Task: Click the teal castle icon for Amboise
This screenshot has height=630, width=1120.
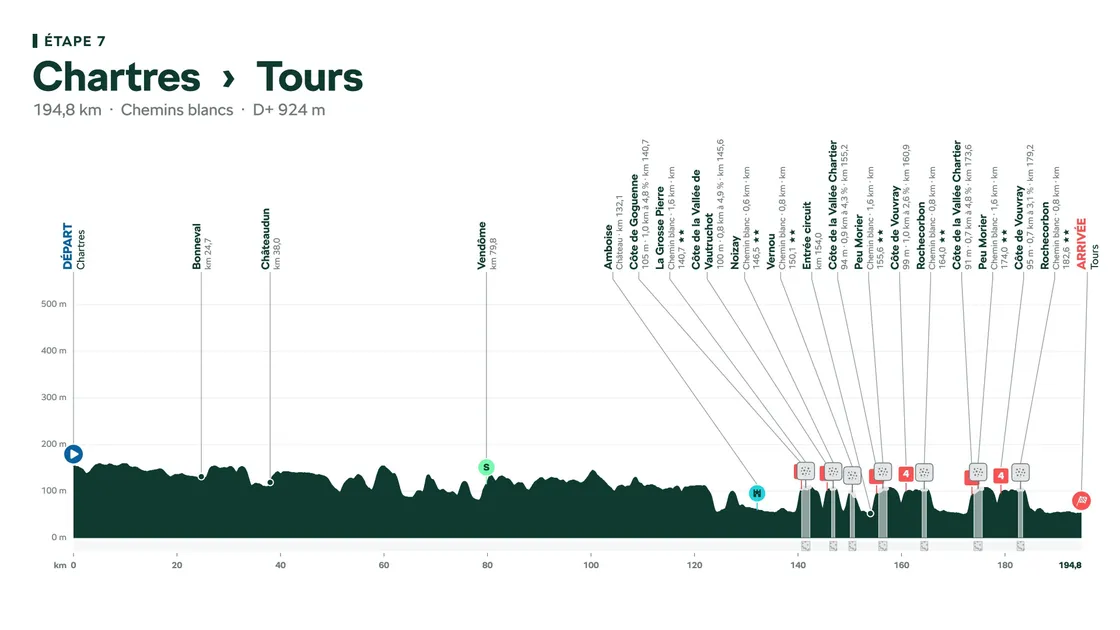Action: tap(757, 493)
